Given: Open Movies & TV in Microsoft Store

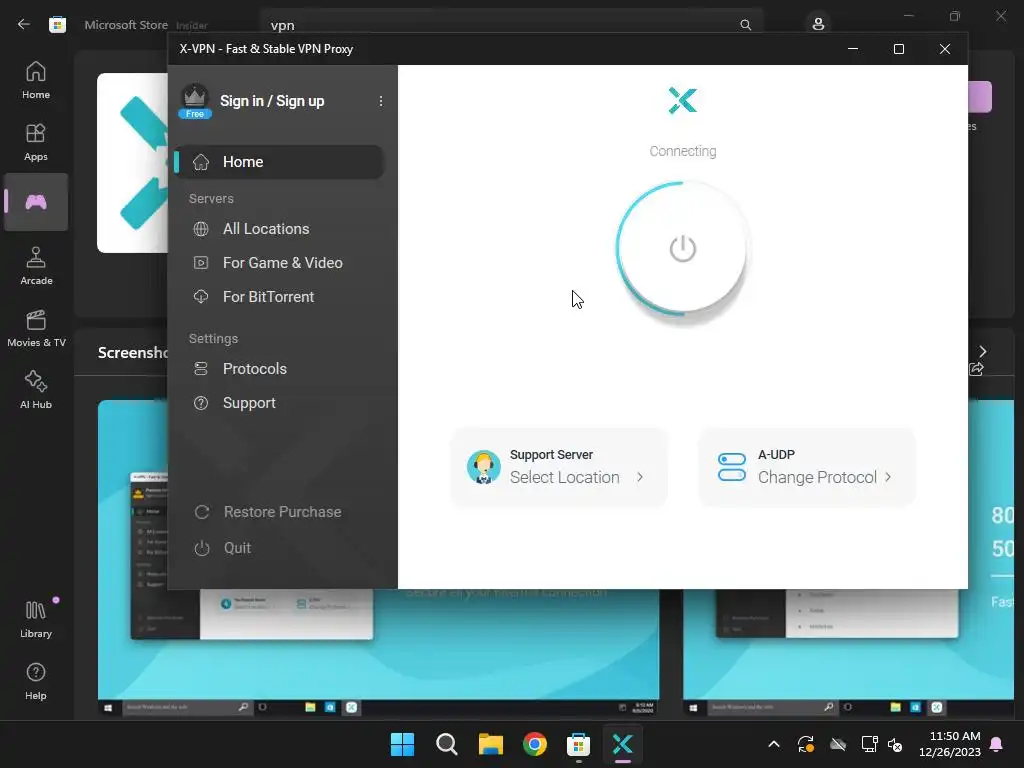Looking at the screenshot, I should click(x=36, y=328).
